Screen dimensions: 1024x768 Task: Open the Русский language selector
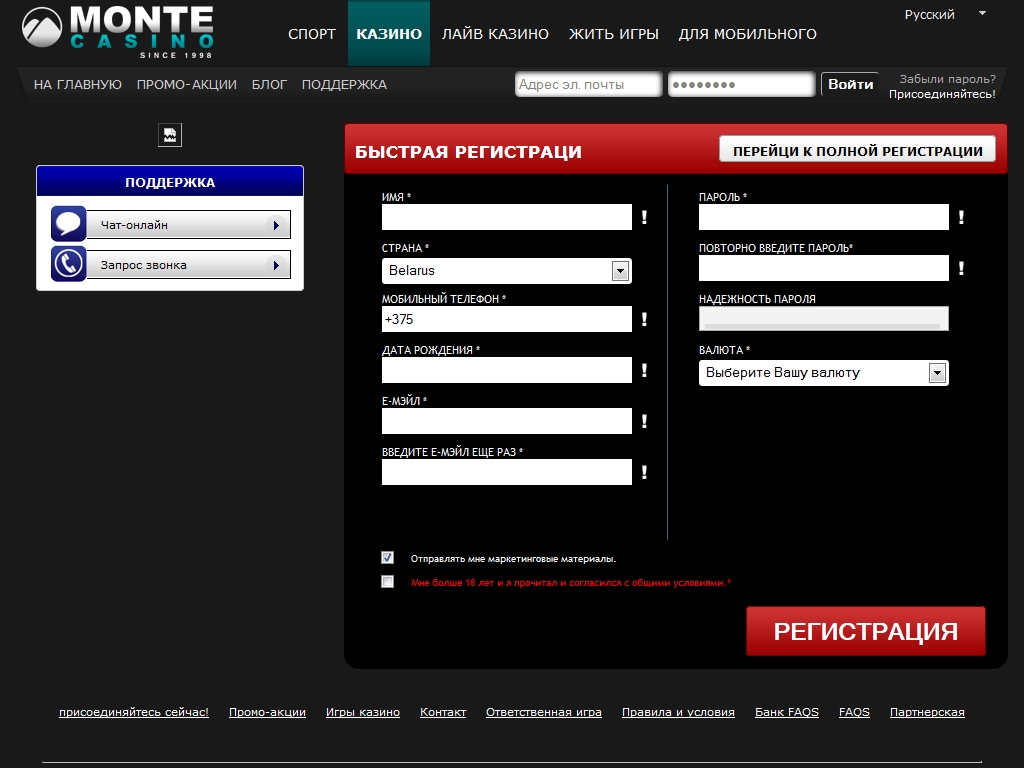(944, 14)
